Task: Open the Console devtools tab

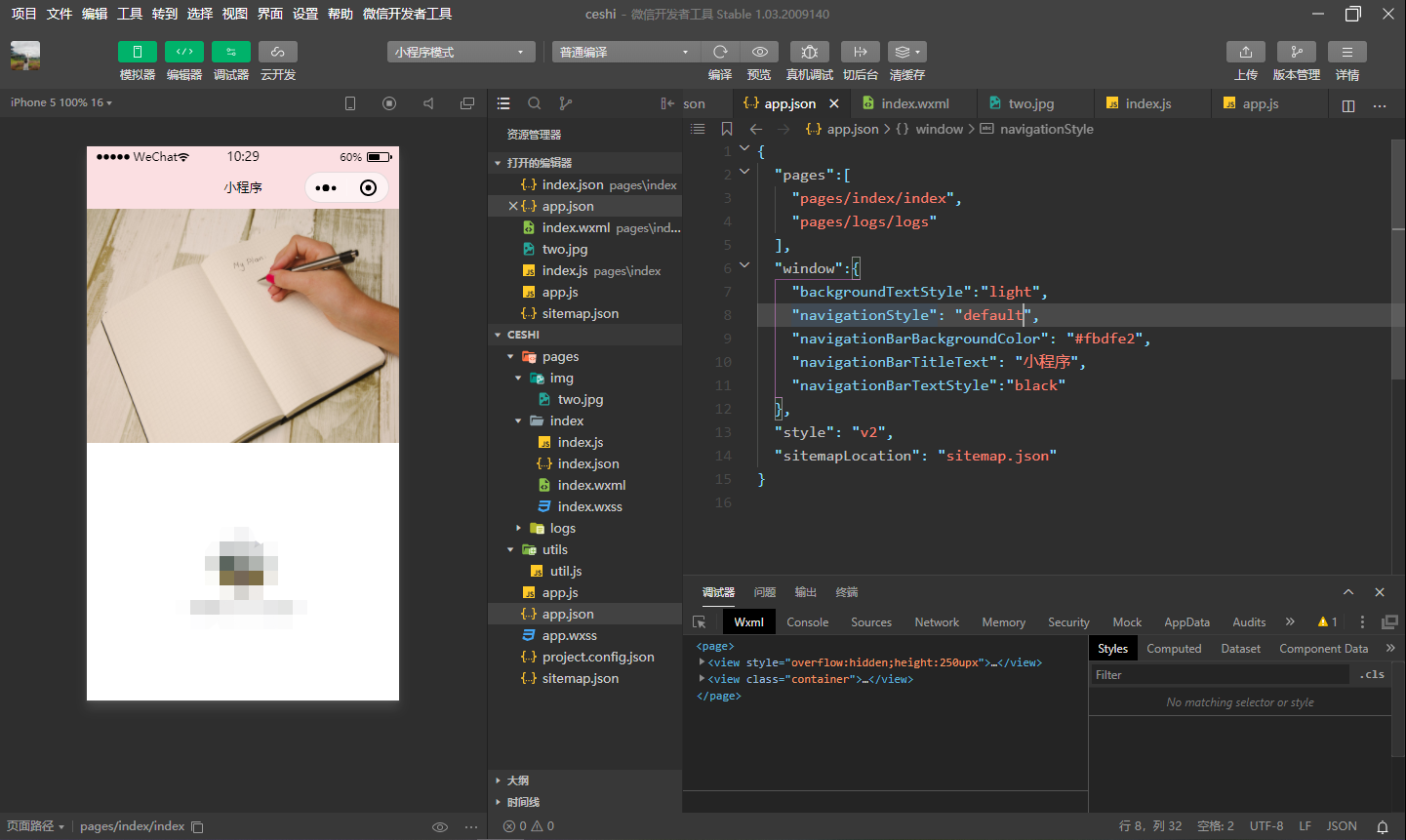Action: [808, 622]
